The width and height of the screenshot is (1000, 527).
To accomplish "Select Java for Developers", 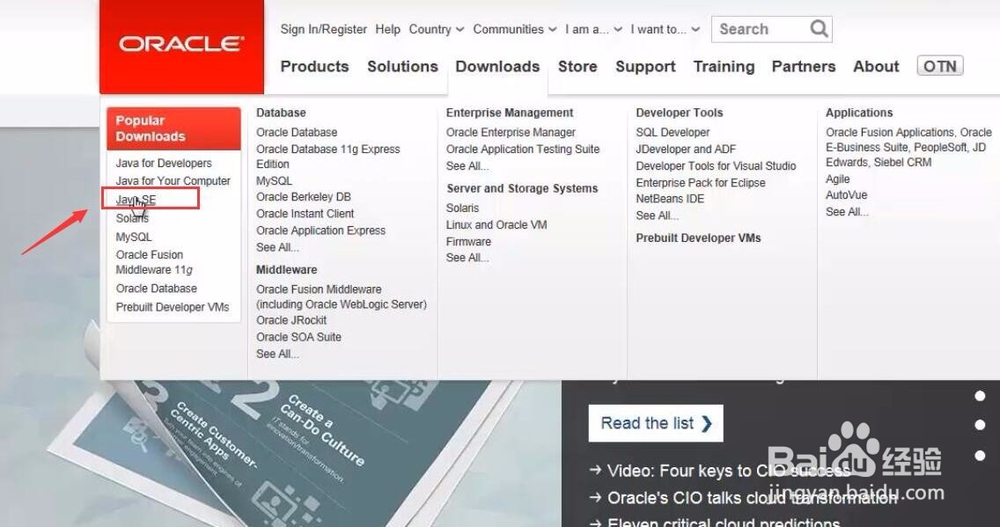I will coord(163,163).
